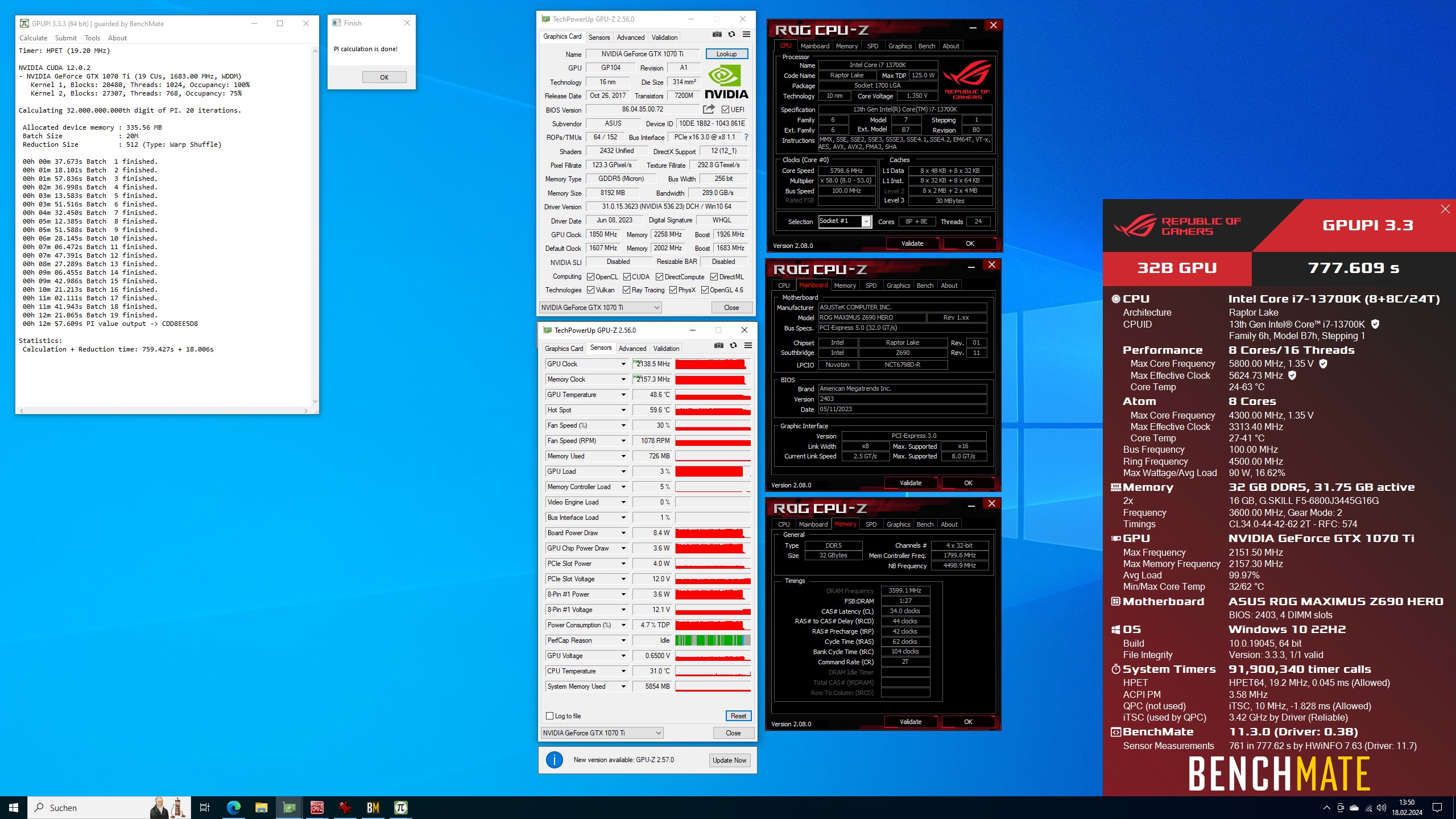
Task: Click refresh icon in GPU-Z Sensors window
Action: point(734,346)
